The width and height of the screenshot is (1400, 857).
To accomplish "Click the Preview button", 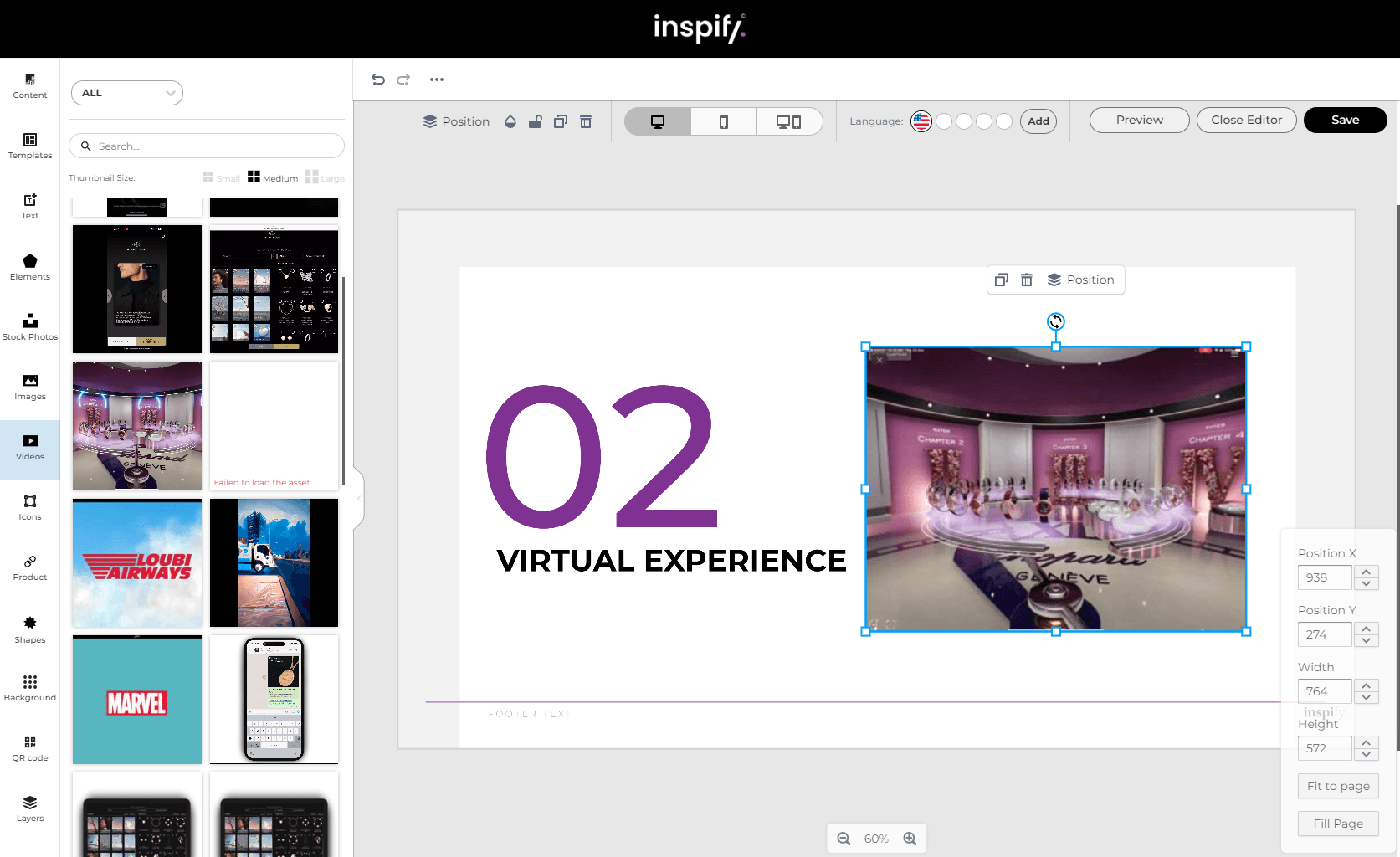I will click(x=1139, y=120).
